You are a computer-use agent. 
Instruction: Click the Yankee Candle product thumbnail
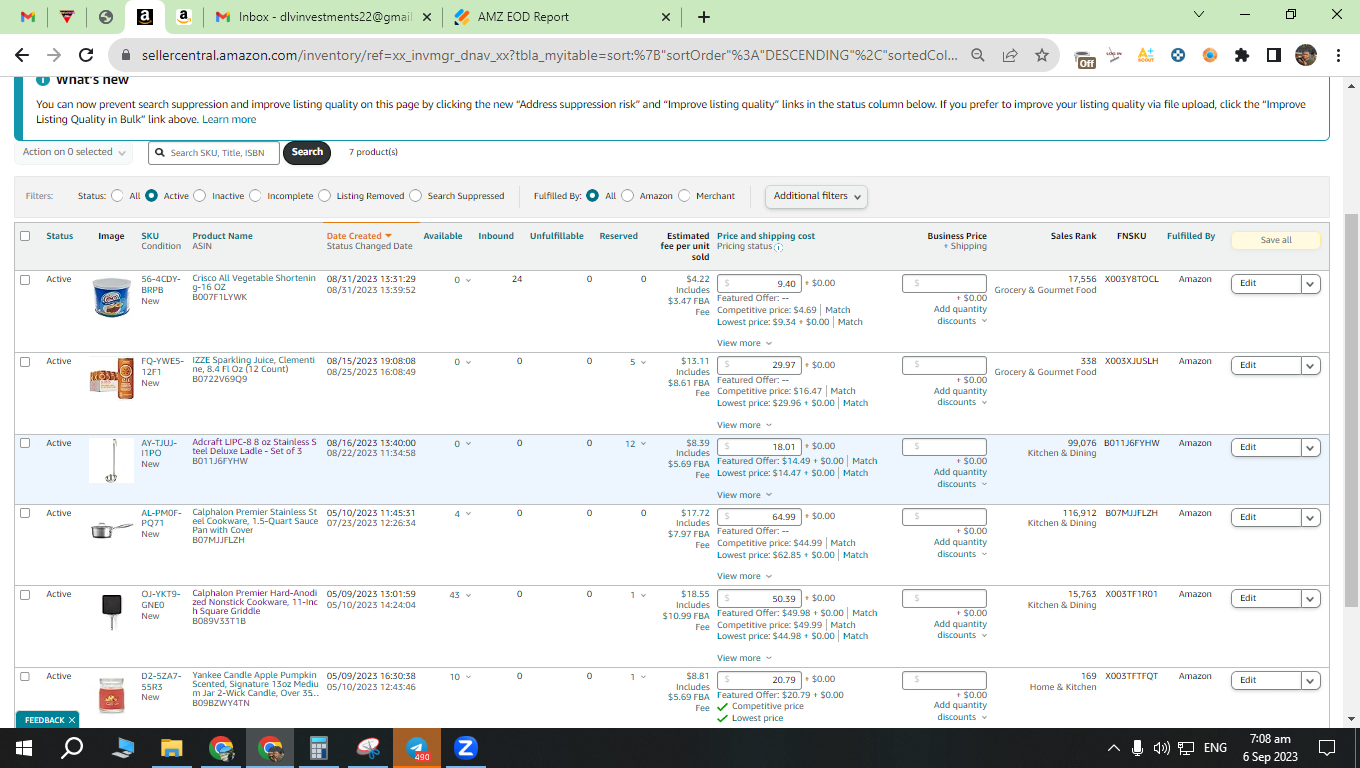(x=111, y=695)
